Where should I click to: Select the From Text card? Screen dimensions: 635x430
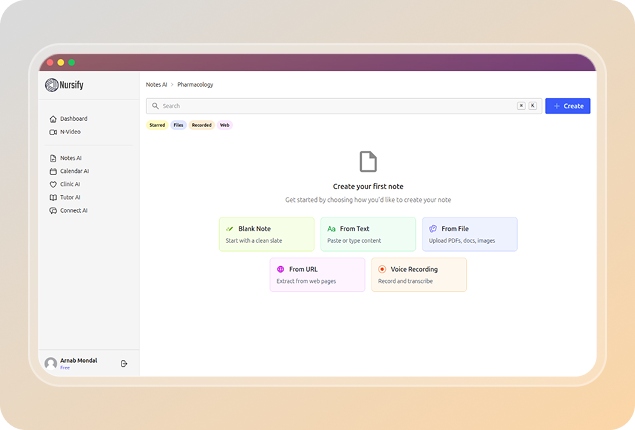point(368,234)
